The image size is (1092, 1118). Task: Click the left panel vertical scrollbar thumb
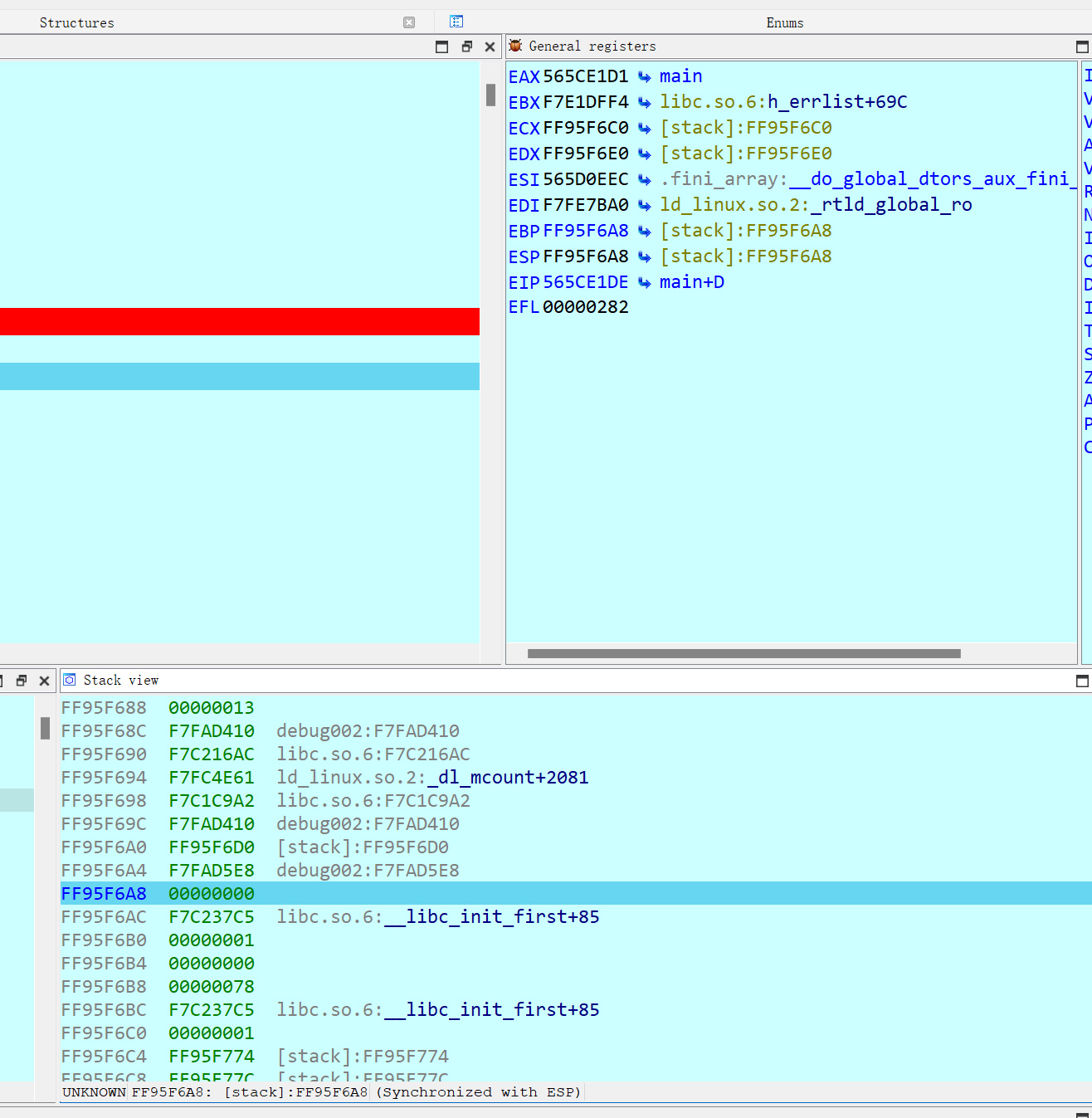pyautogui.click(x=490, y=95)
